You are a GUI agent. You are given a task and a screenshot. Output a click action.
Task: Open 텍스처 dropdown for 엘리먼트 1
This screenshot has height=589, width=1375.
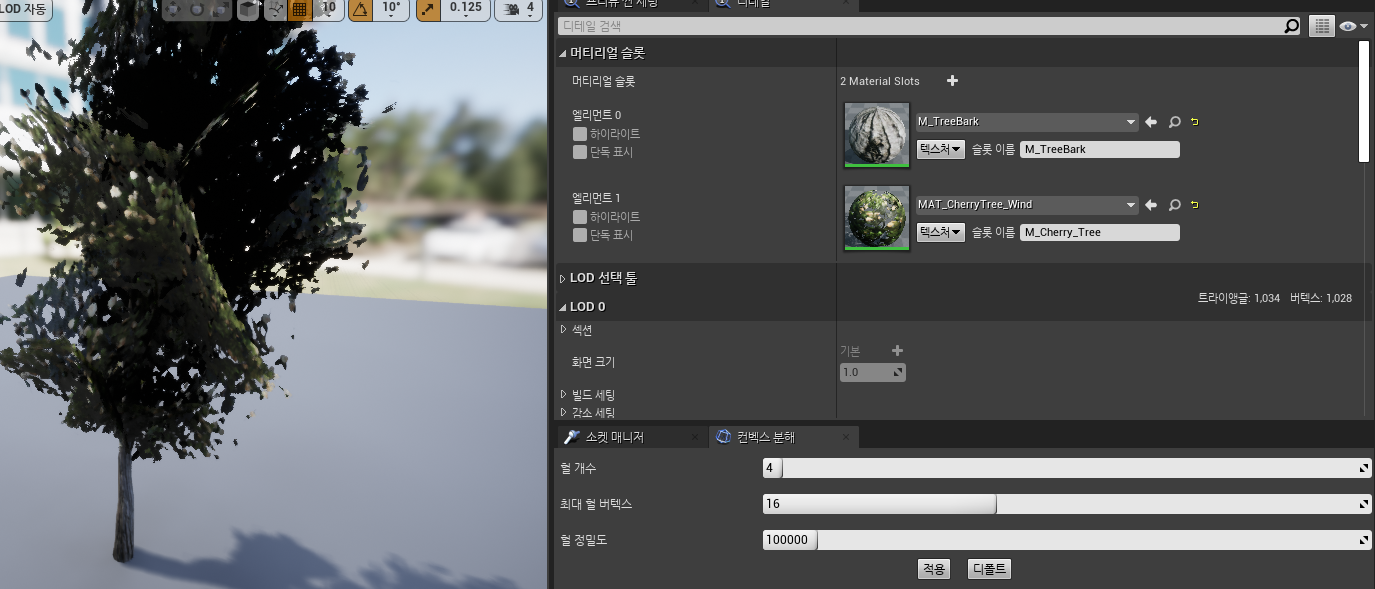(940, 232)
